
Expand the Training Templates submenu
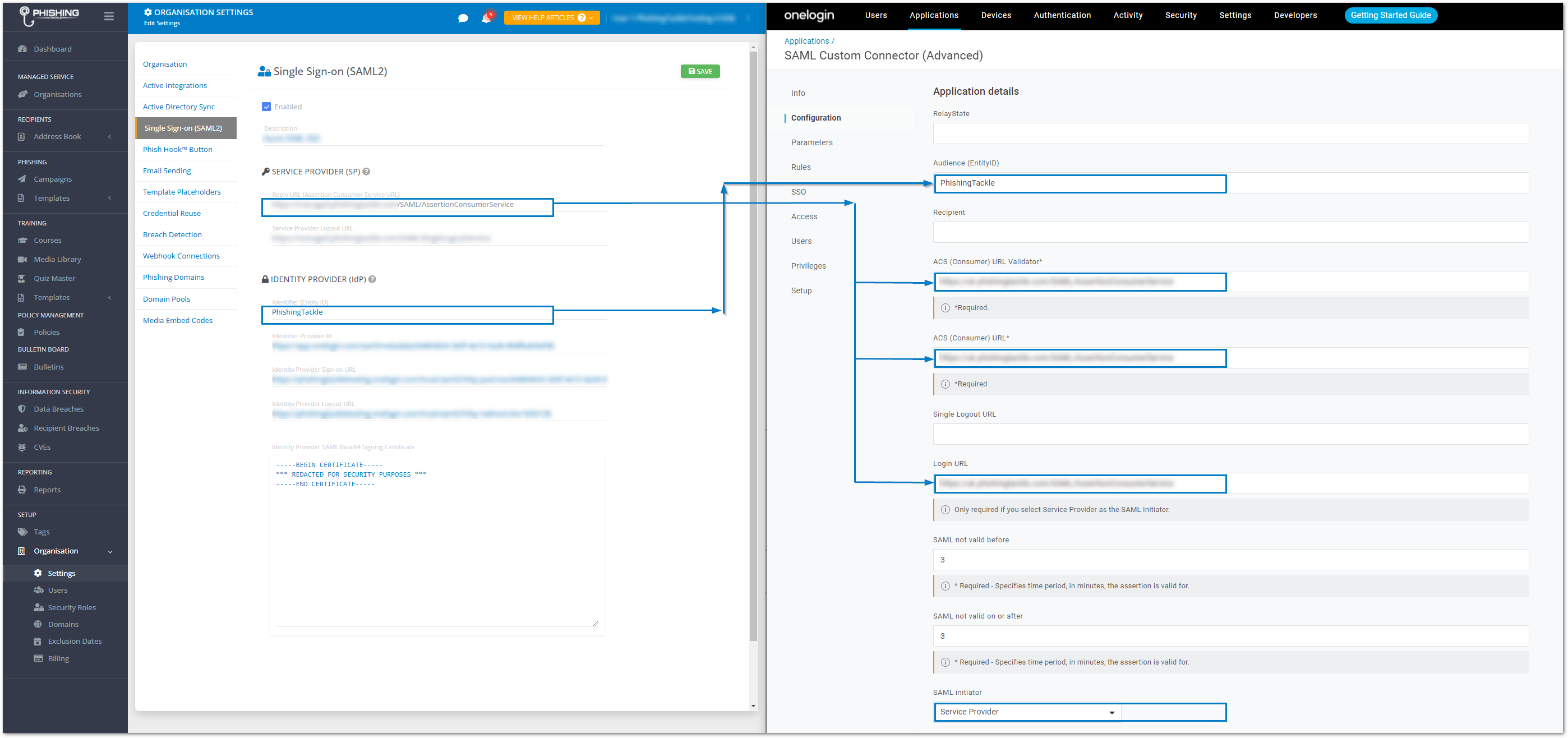click(x=109, y=298)
